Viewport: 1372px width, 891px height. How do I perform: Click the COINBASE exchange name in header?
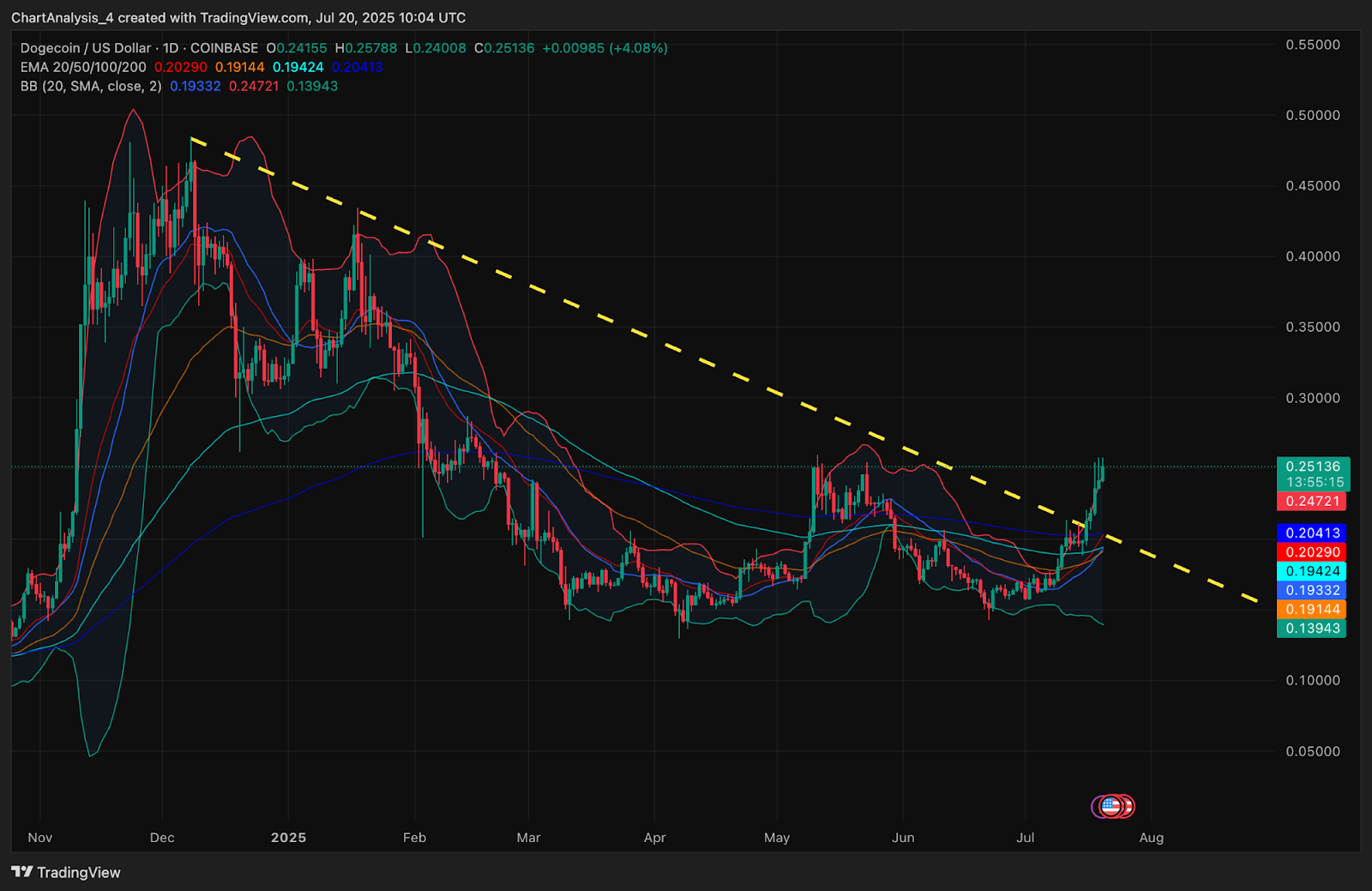(224, 48)
